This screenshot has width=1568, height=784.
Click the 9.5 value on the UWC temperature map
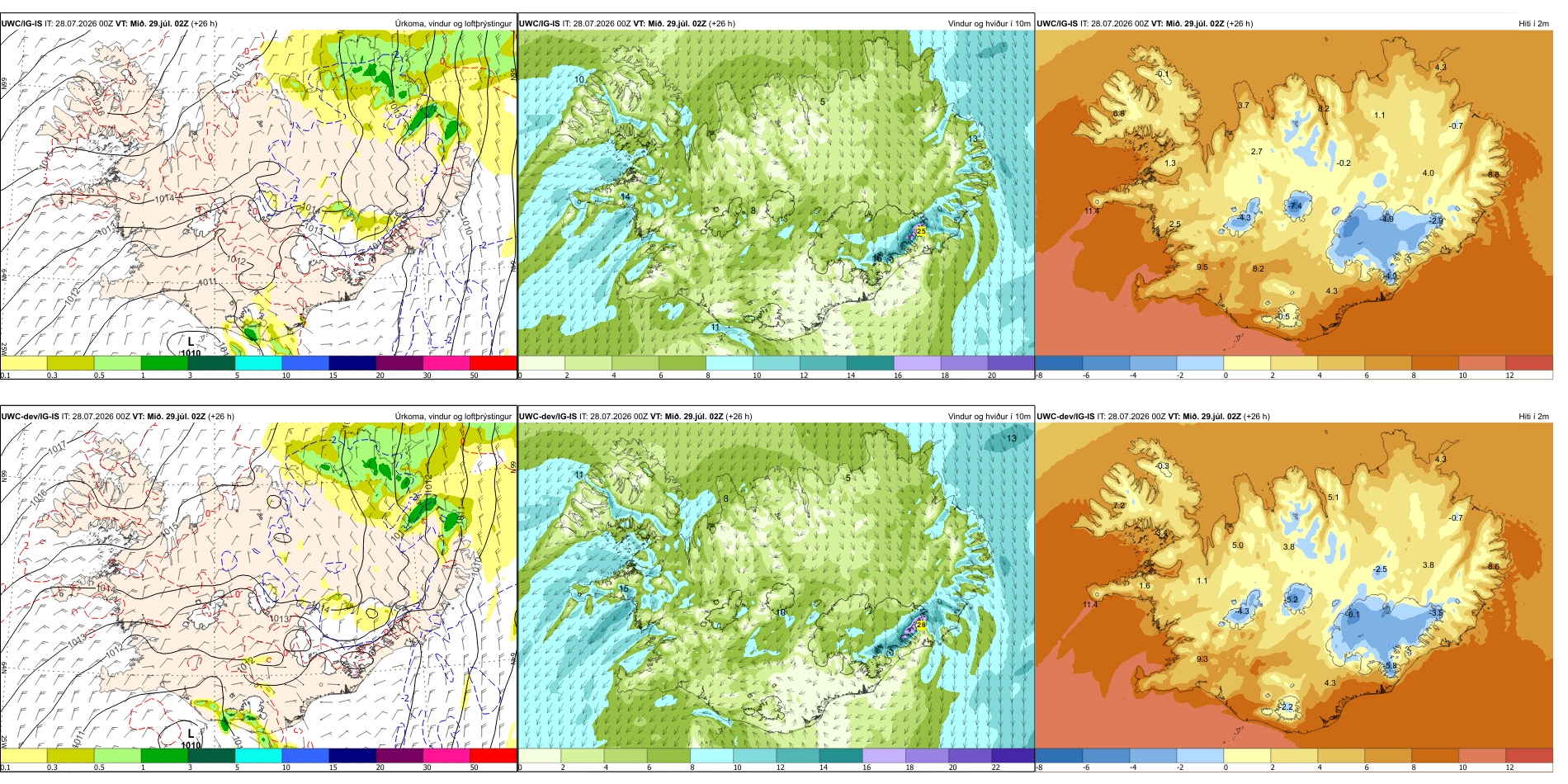coord(1202,267)
